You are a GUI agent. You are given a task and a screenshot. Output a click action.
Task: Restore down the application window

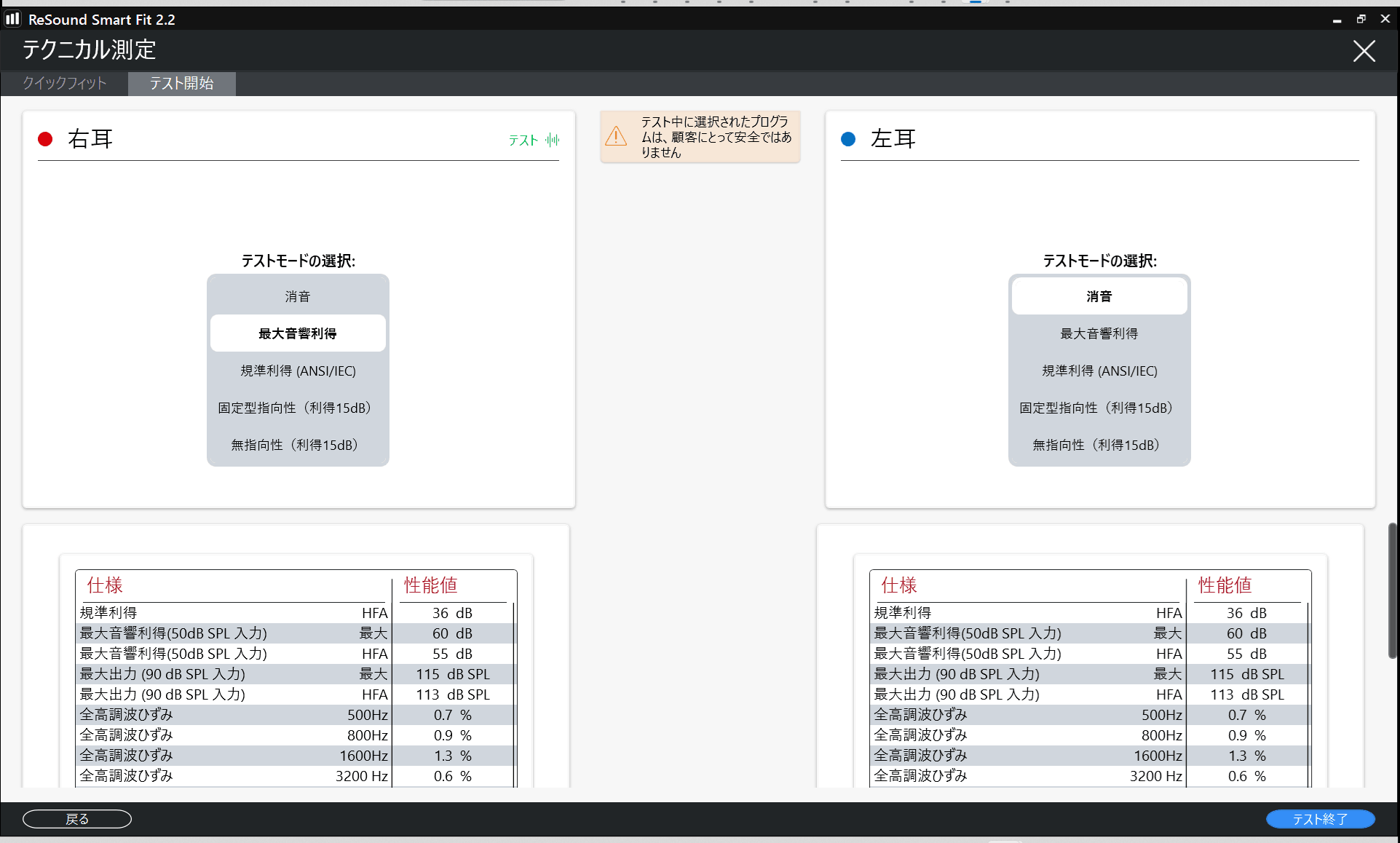[1361, 19]
